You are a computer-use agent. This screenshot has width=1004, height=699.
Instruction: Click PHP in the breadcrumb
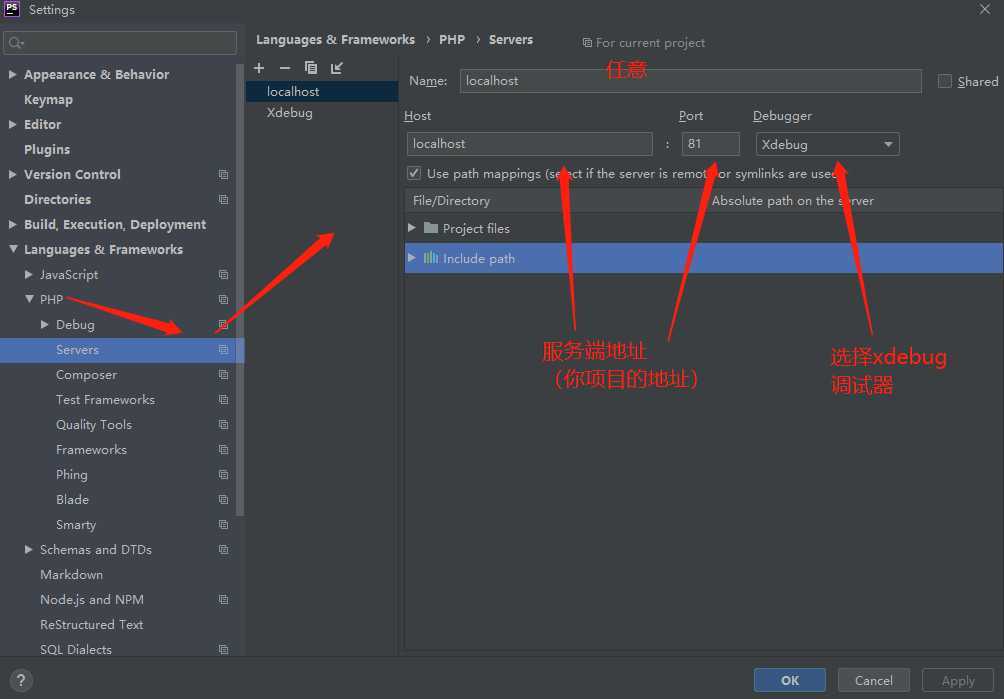tap(452, 40)
